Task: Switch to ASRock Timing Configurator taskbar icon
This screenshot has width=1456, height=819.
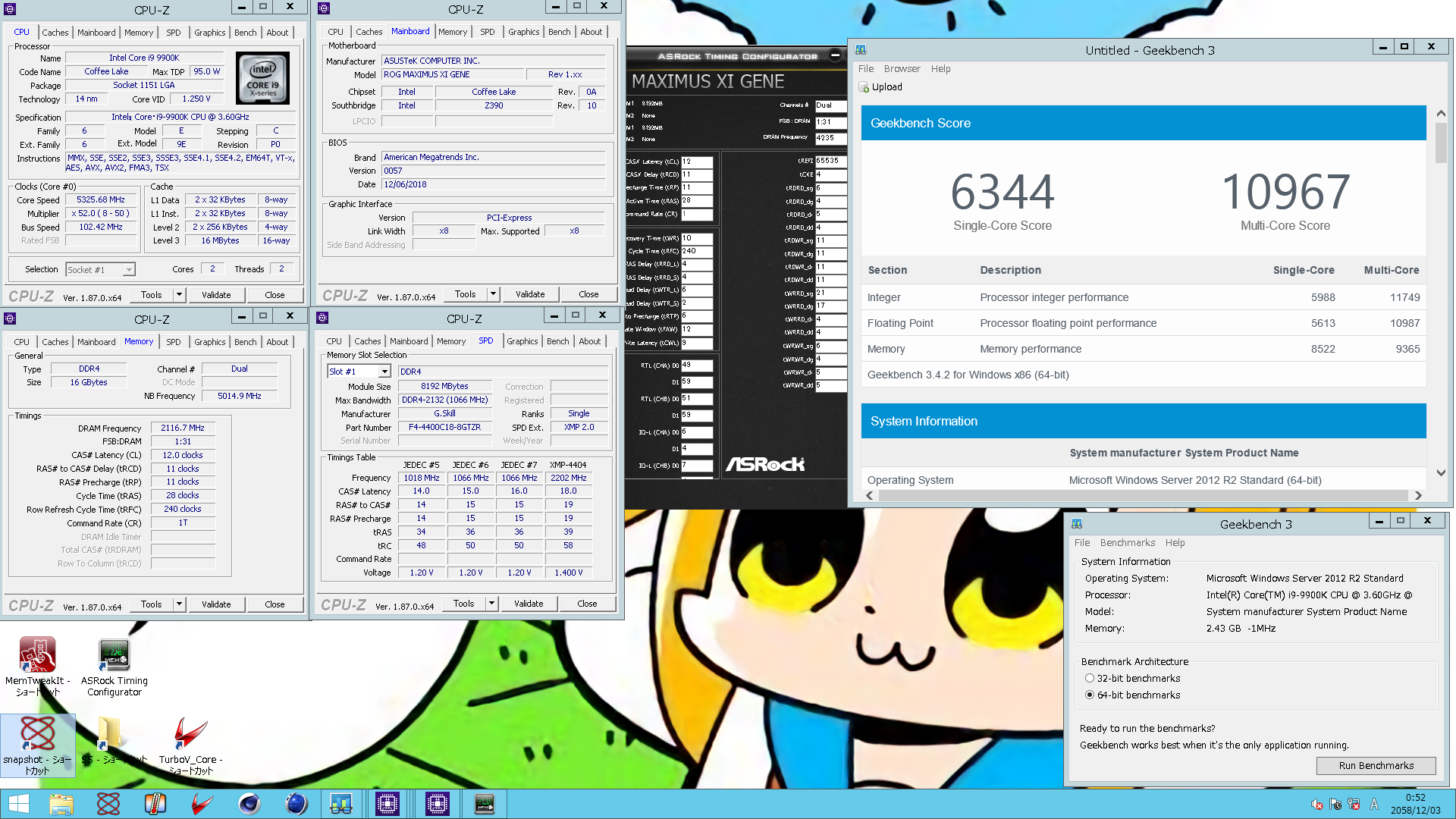Action: click(484, 804)
